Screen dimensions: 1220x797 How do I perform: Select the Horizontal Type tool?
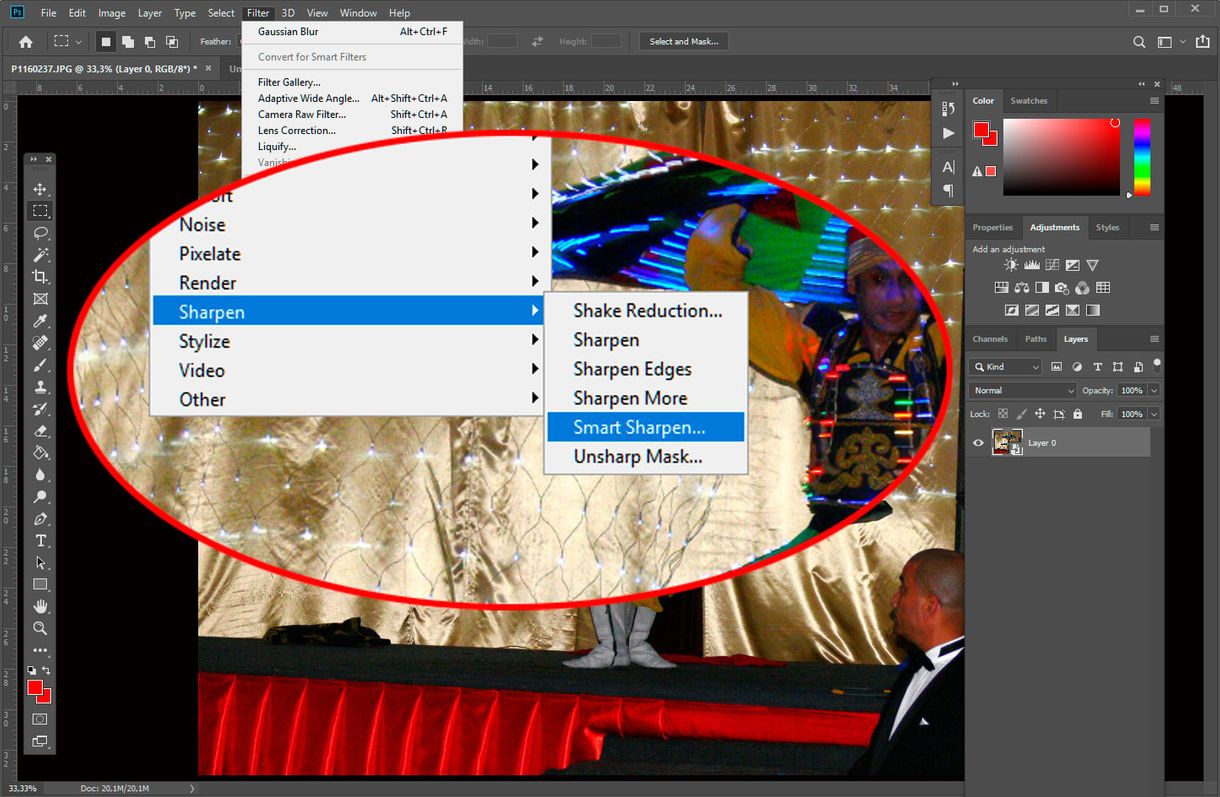click(x=40, y=541)
